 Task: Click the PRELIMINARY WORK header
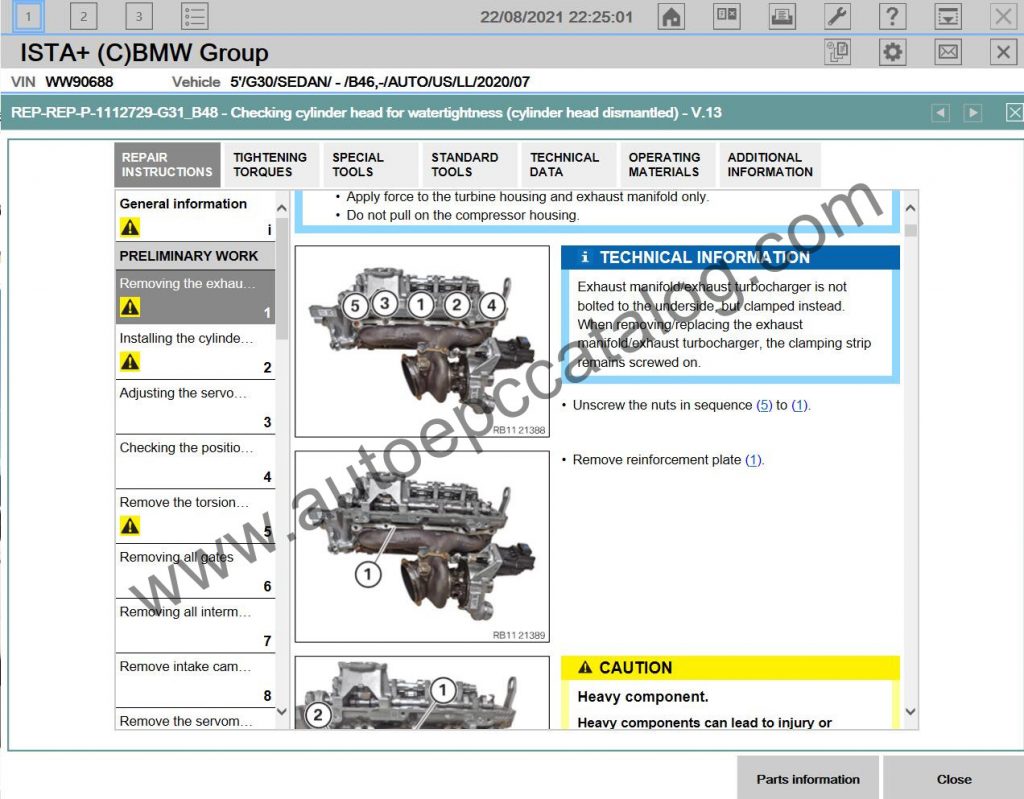click(195, 255)
